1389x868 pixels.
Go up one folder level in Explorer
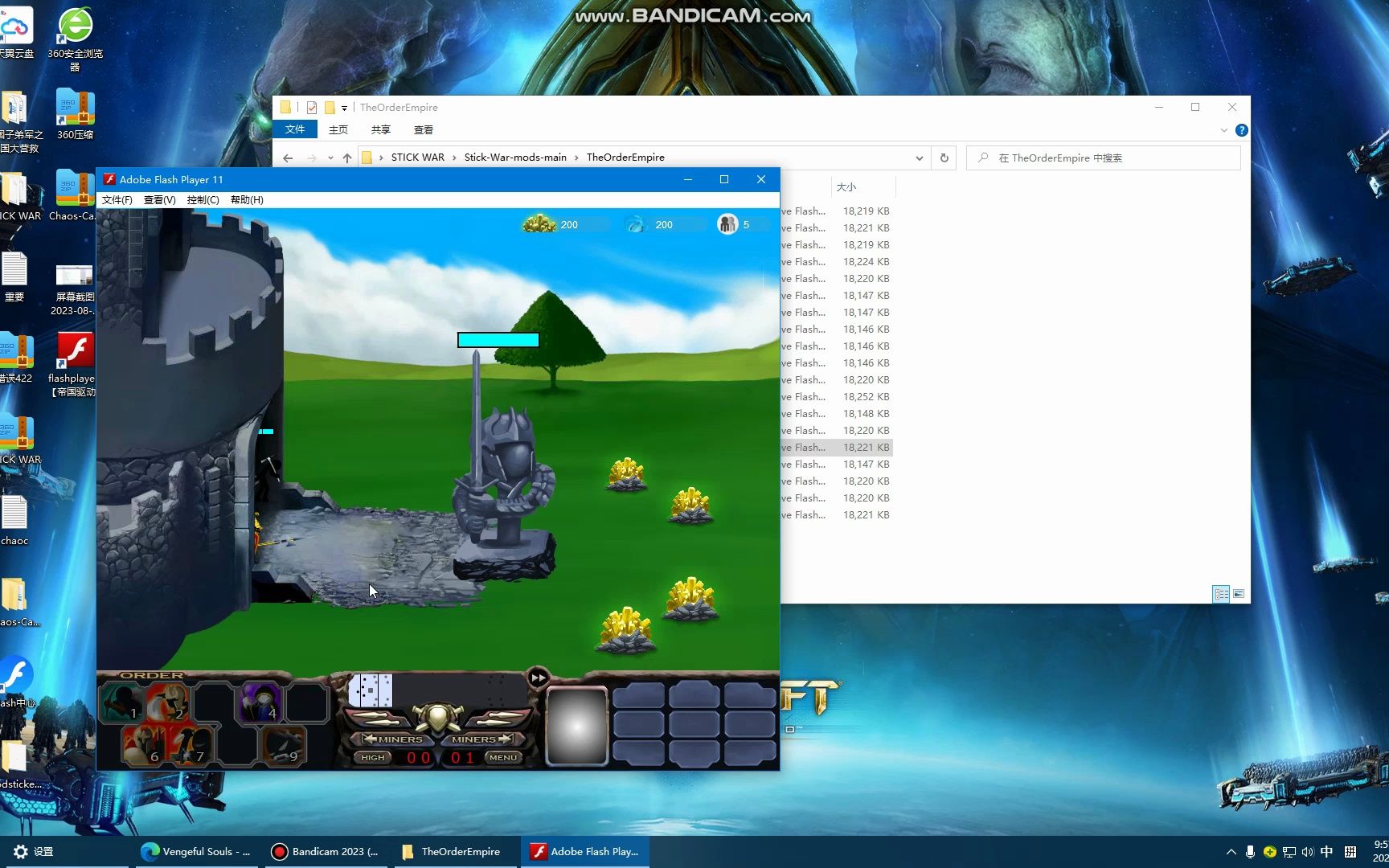click(x=347, y=158)
